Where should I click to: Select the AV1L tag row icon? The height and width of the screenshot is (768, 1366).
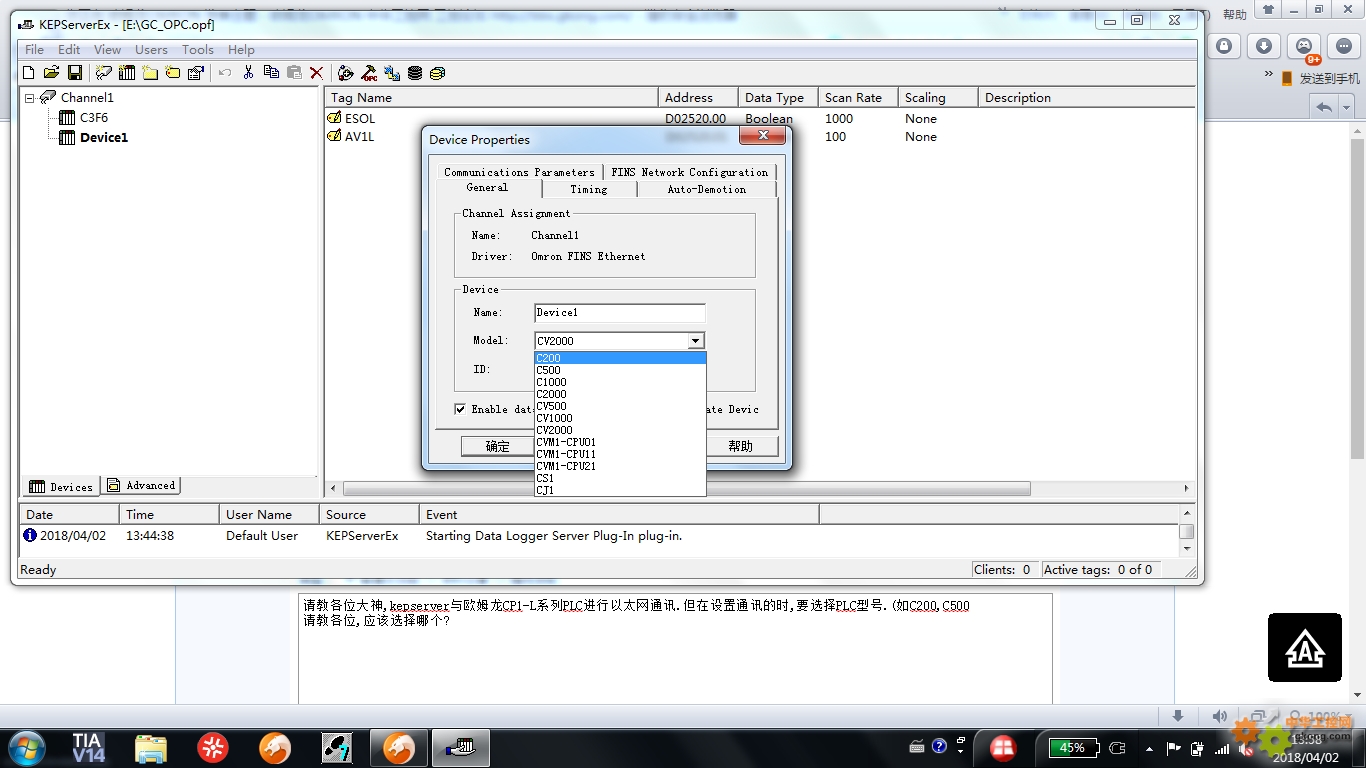[335, 136]
